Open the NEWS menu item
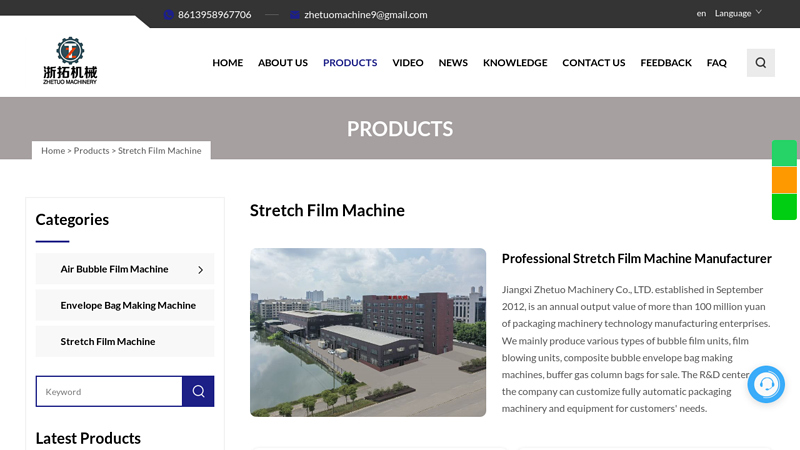 point(453,63)
